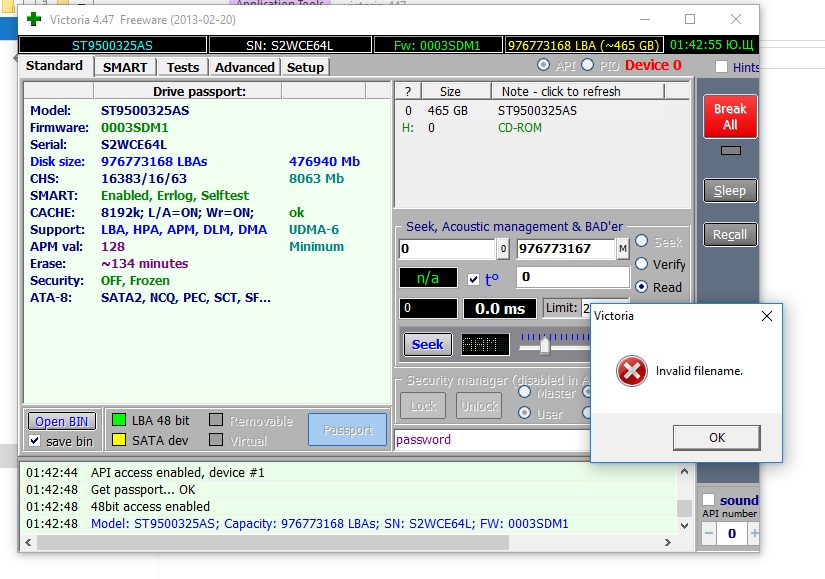Click the Firmware value 0003SDM1
The width and height of the screenshot is (825, 579).
(x=135, y=127)
